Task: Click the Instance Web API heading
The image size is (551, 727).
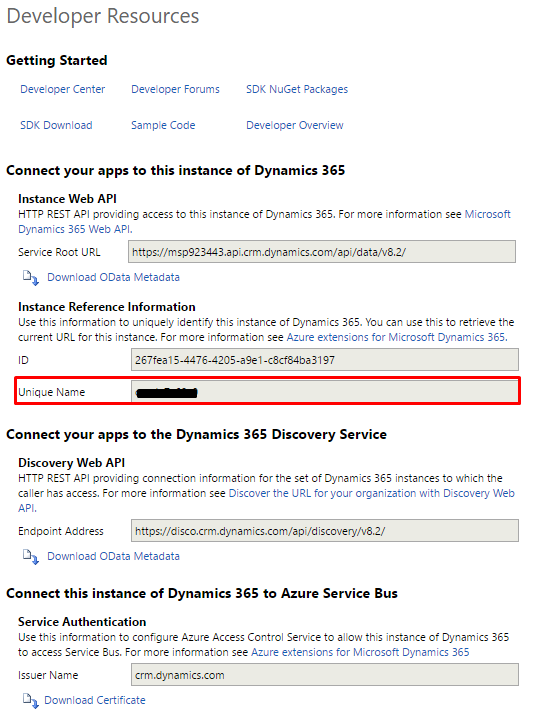Action: click(67, 198)
